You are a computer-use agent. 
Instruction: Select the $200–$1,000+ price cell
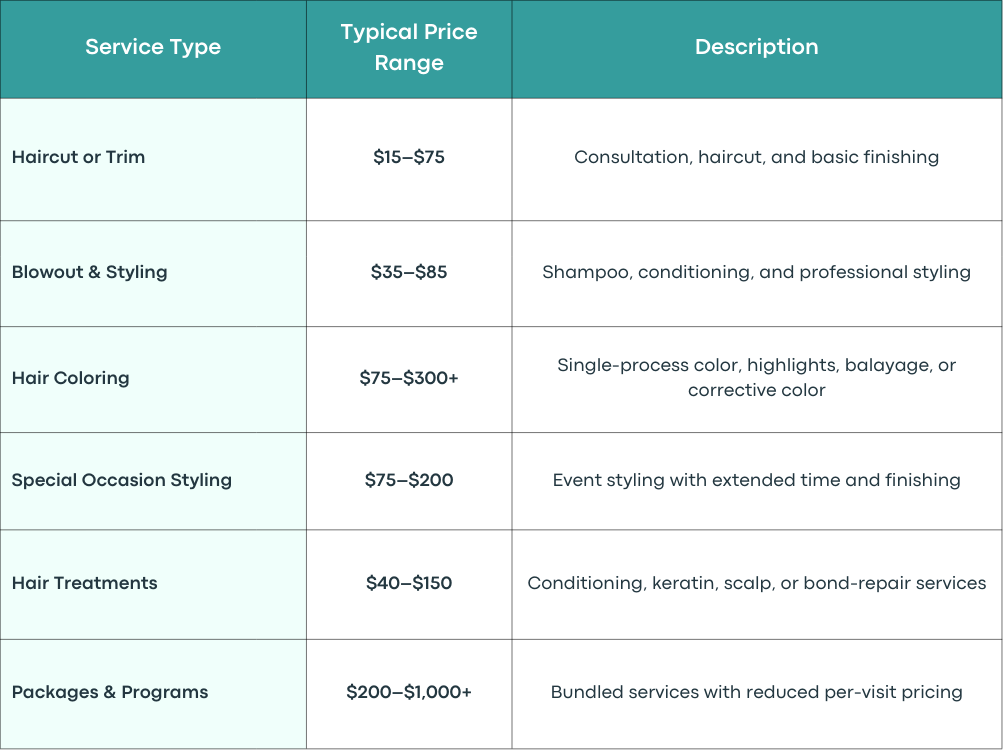point(409,692)
